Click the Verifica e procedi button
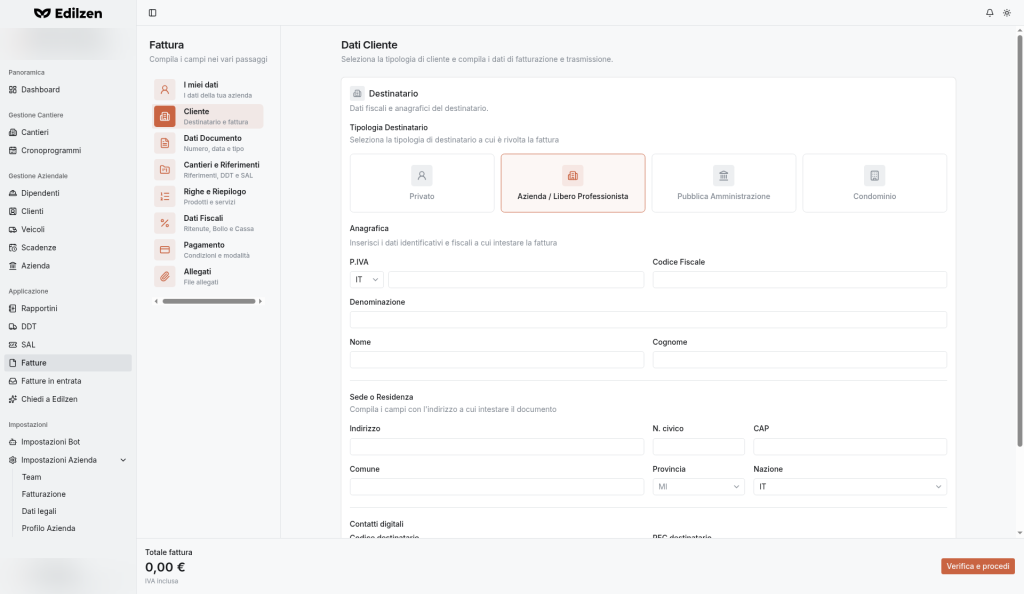 click(x=978, y=567)
